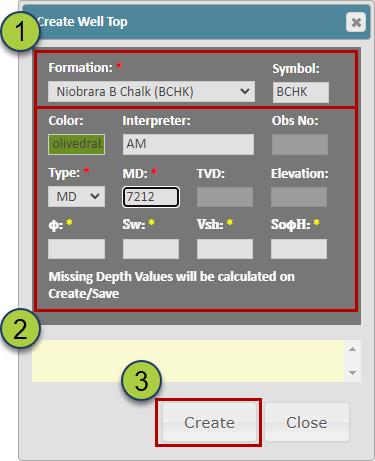Click the Vsh input field

(x=225, y=249)
